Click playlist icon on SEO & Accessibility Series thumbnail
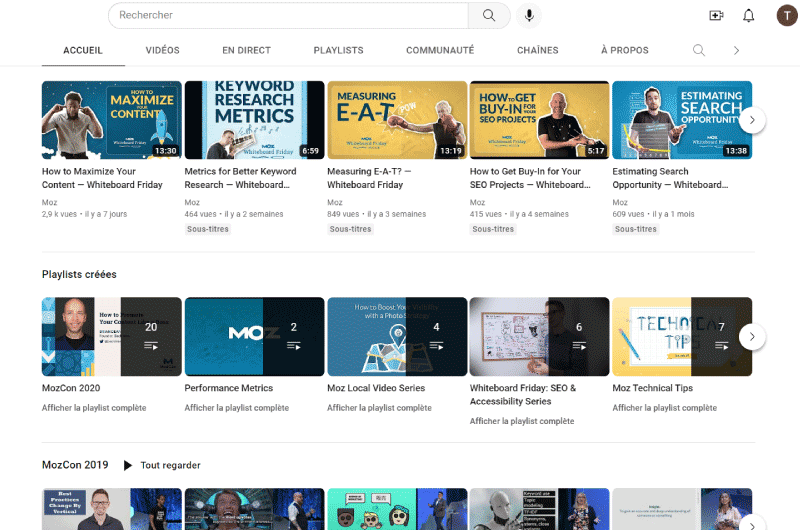The width and height of the screenshot is (800, 530). click(579, 346)
